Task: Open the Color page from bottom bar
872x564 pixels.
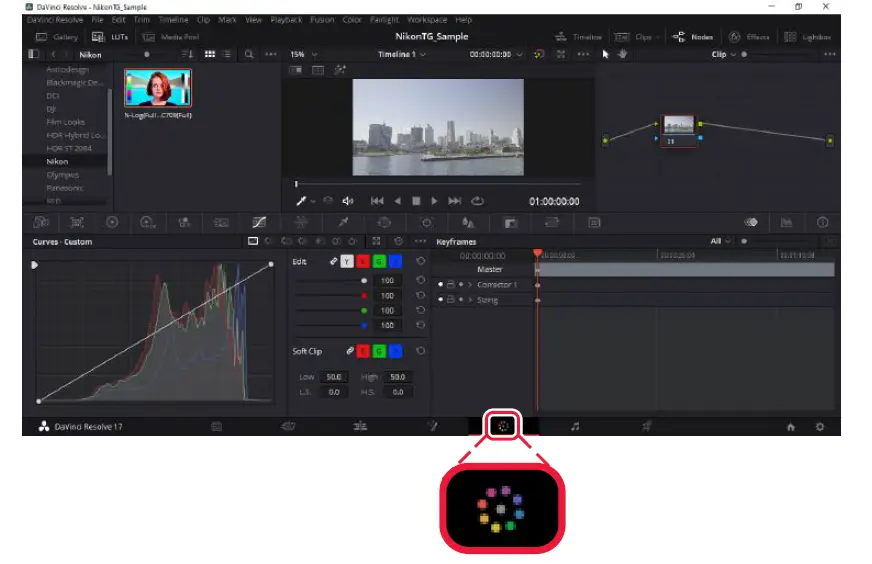Action: 503,426
